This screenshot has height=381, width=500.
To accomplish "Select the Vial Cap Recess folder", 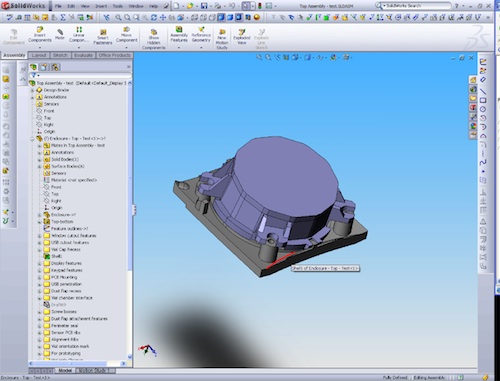I will (66, 249).
